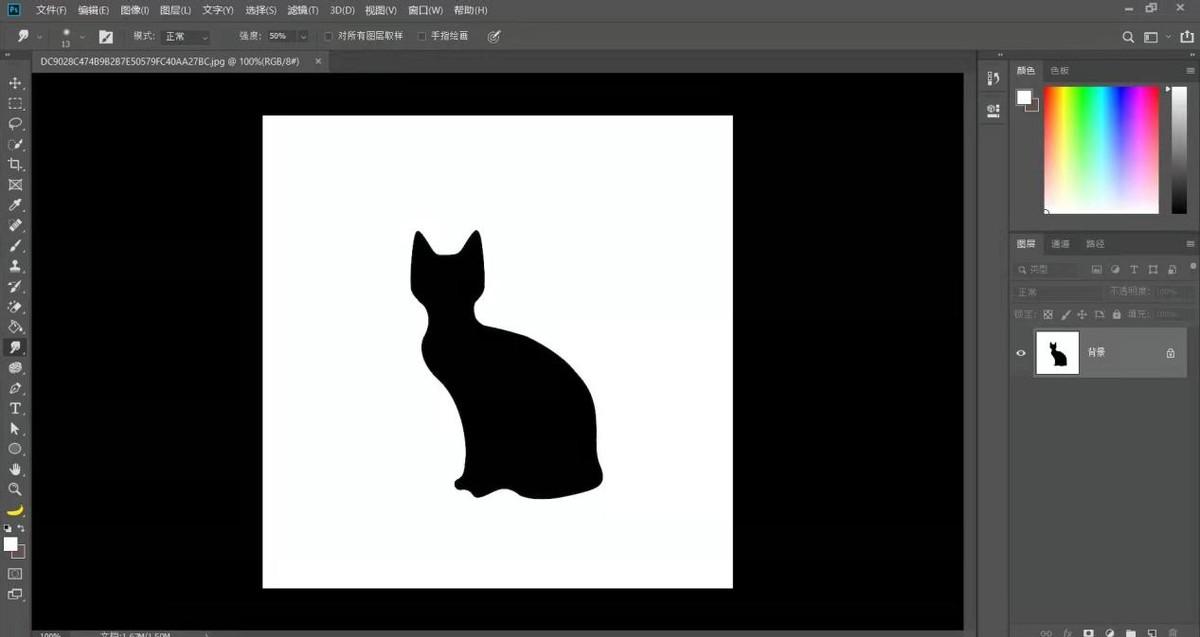Open the History panel icon
Screen dimensions: 1200x637
[x=992, y=79]
